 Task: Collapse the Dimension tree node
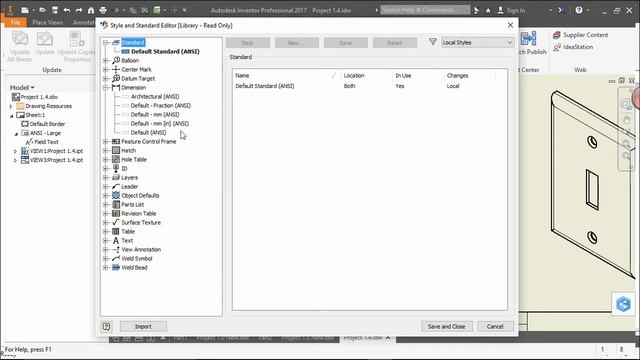105,87
